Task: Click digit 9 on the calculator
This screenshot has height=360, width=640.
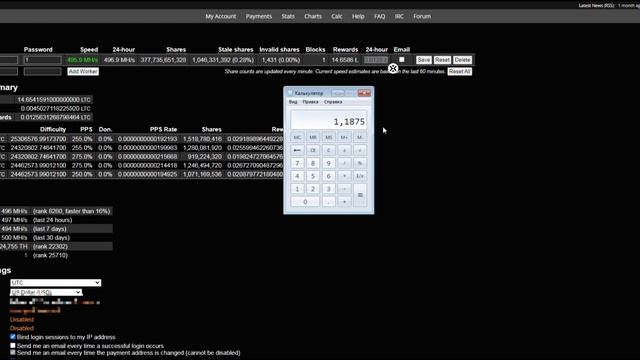Action: [329, 163]
